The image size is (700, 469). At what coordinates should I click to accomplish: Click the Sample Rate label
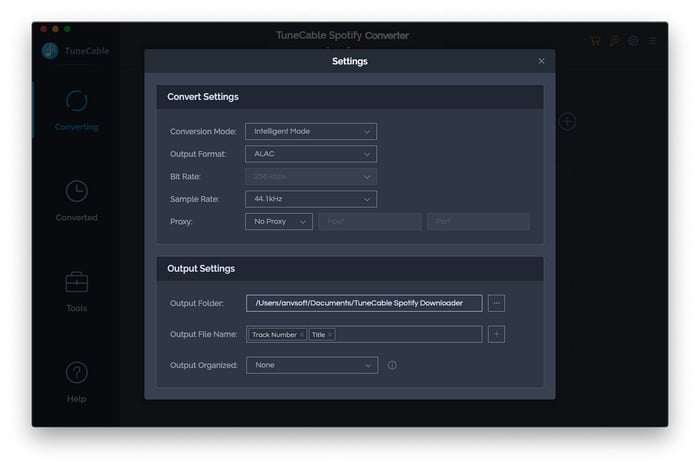point(194,199)
